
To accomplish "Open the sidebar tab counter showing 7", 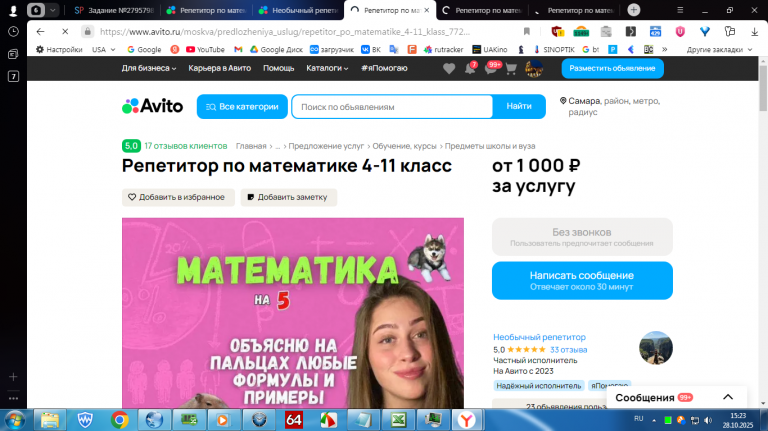I will (13, 76).
